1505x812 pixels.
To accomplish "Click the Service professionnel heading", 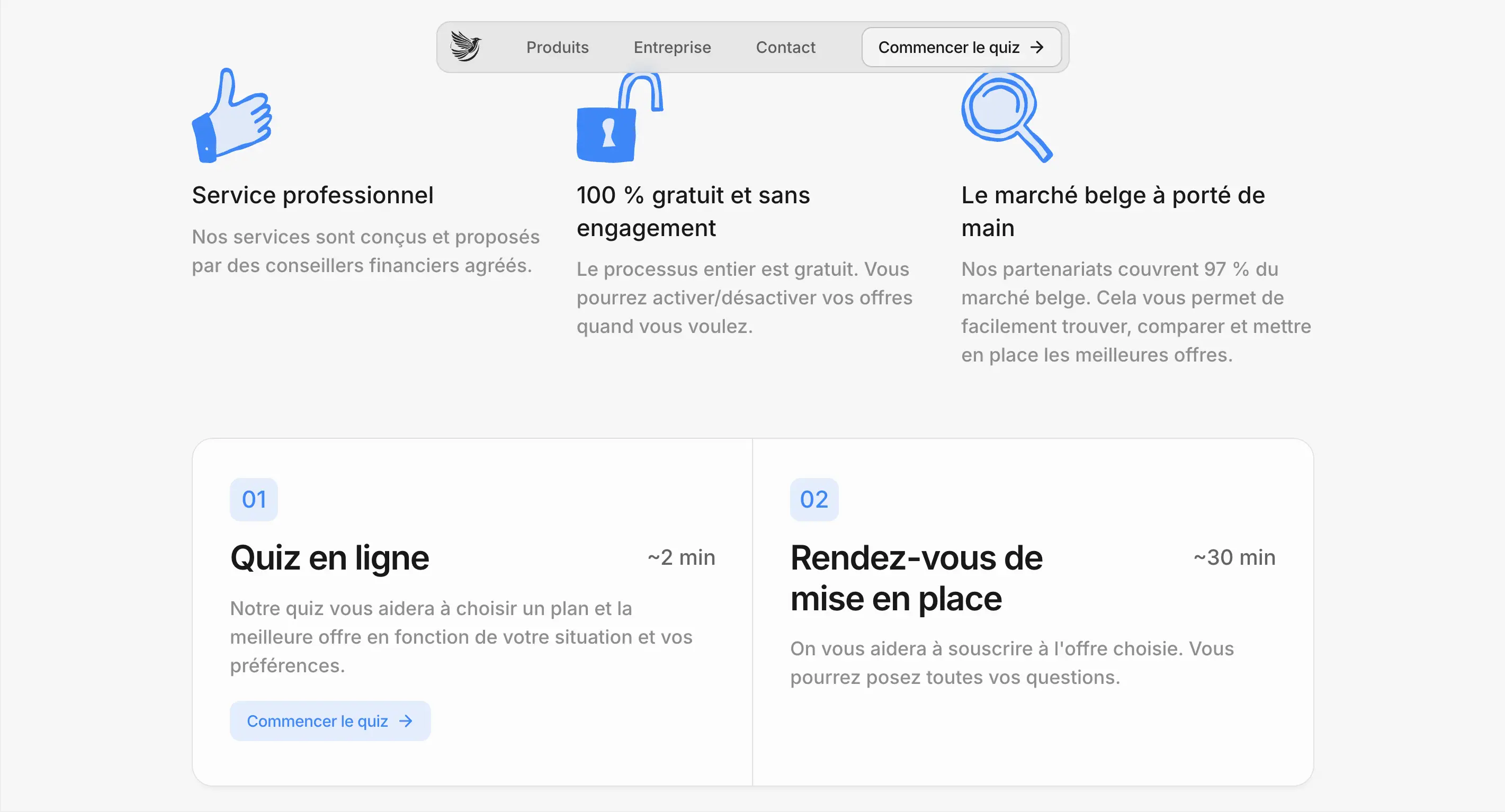I will 312,195.
